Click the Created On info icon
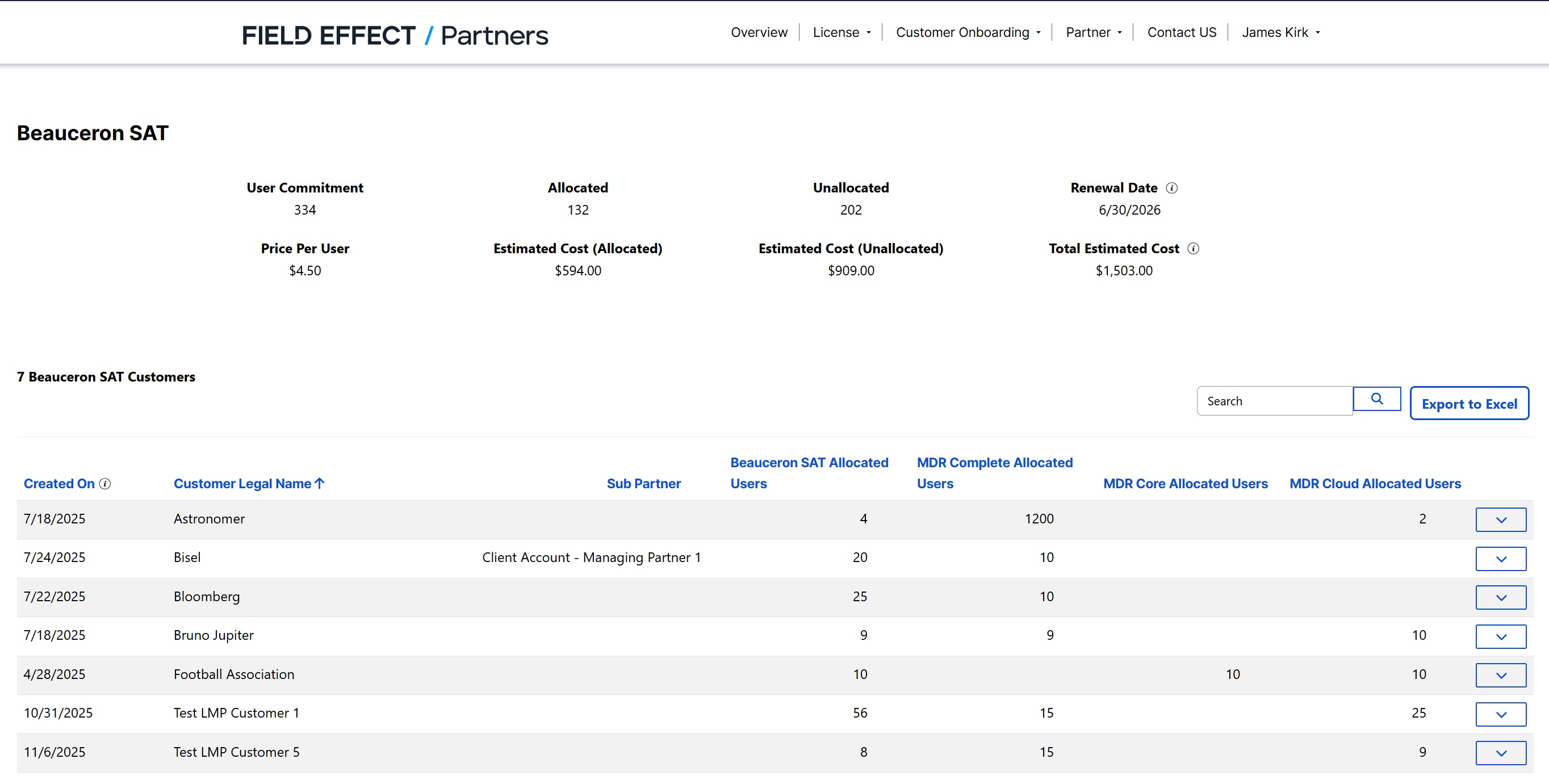 [x=104, y=483]
